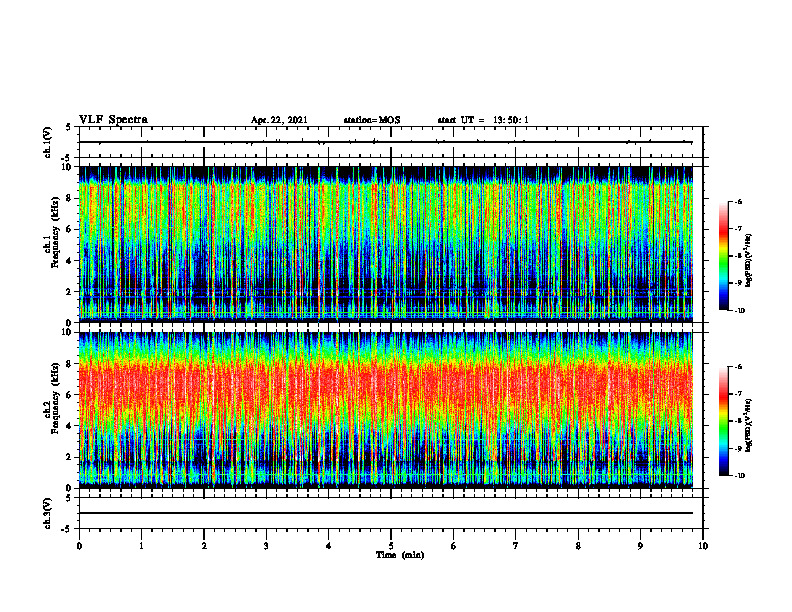Click time axis tick label '8'
The width and height of the screenshot is (792, 612).
pyautogui.click(x=578, y=546)
